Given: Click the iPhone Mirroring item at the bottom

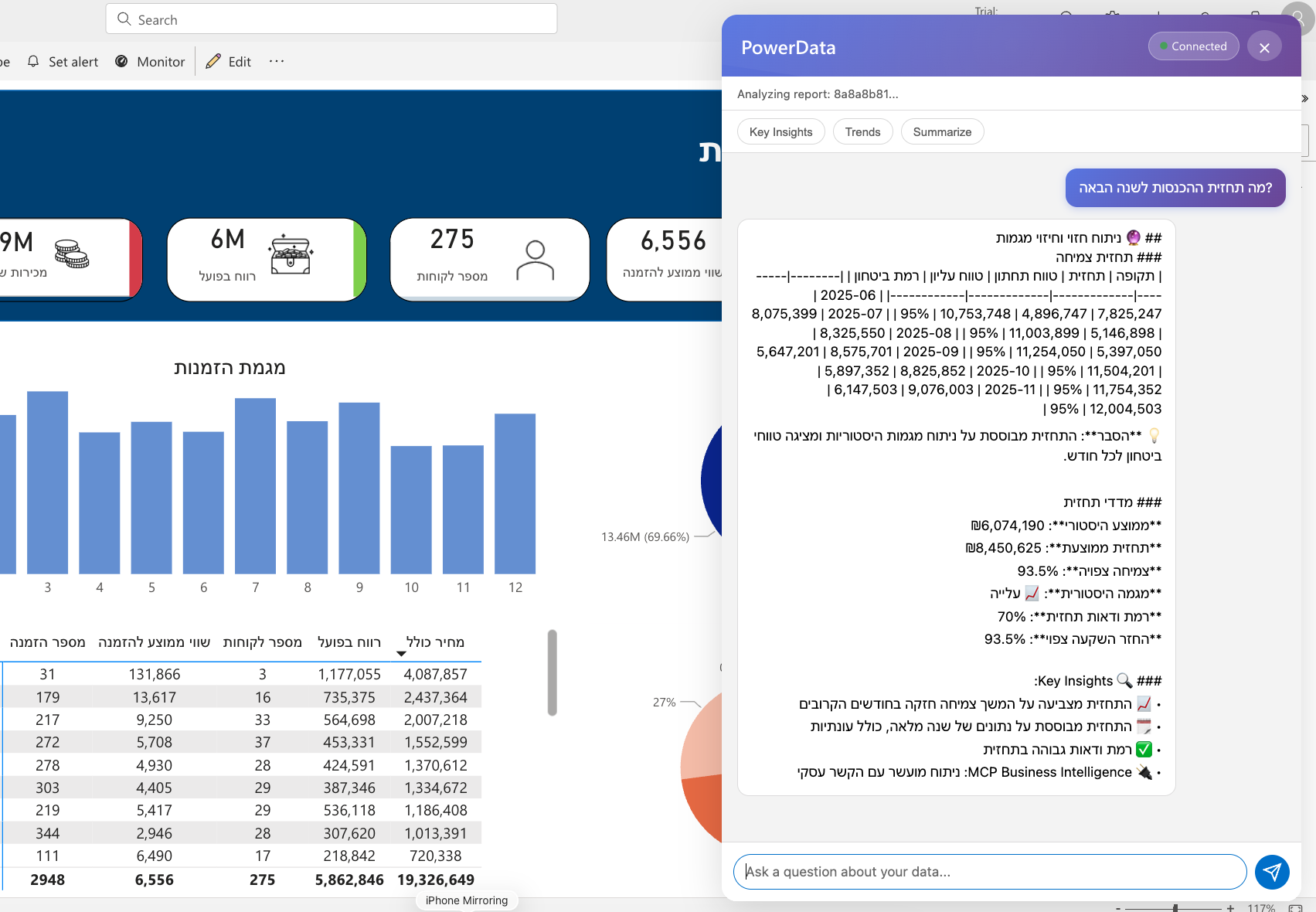Looking at the screenshot, I should point(467,900).
